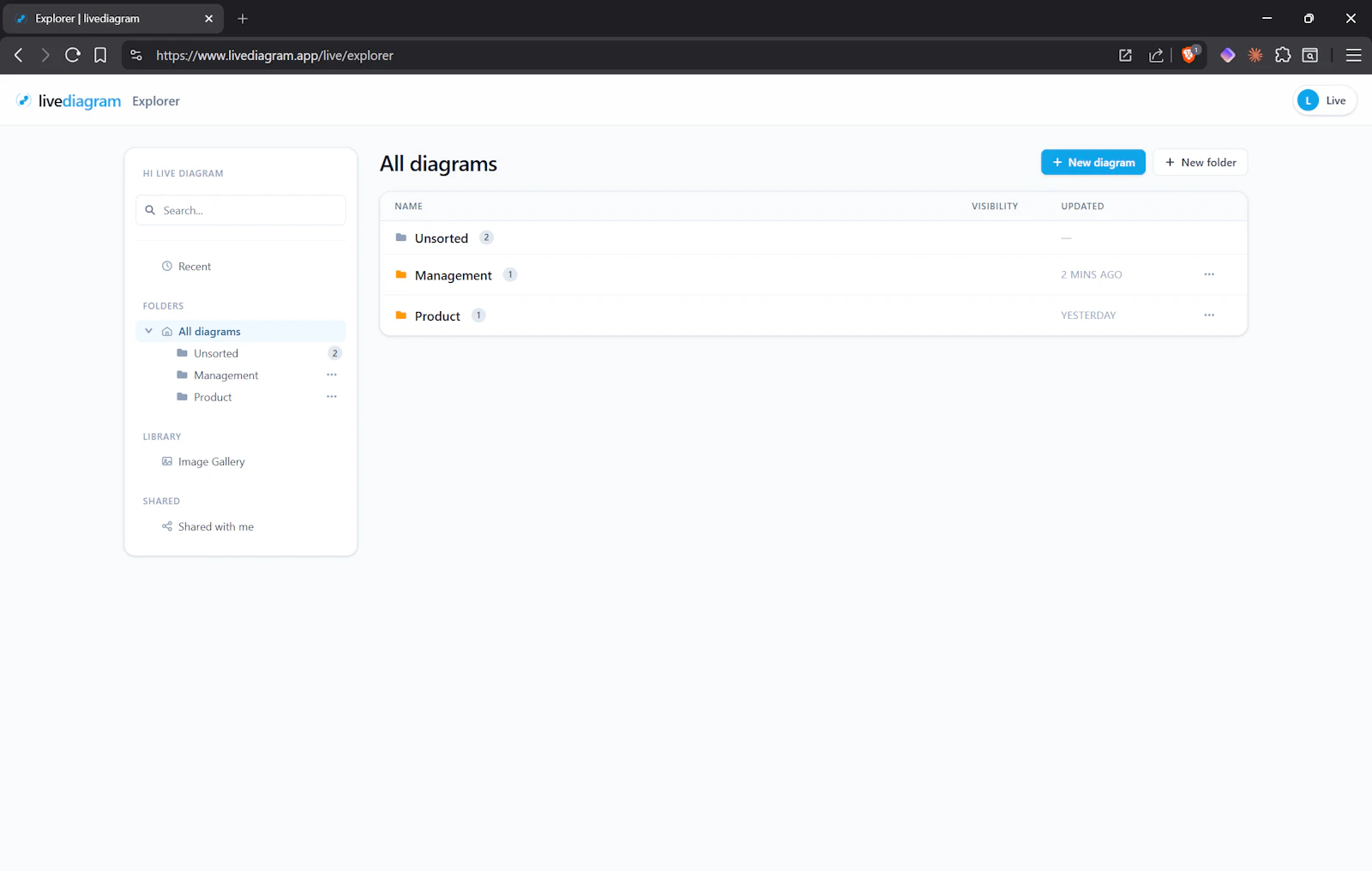Image resolution: width=1372 pixels, height=871 pixels.
Task: Click the share page icon
Action: [1156, 55]
